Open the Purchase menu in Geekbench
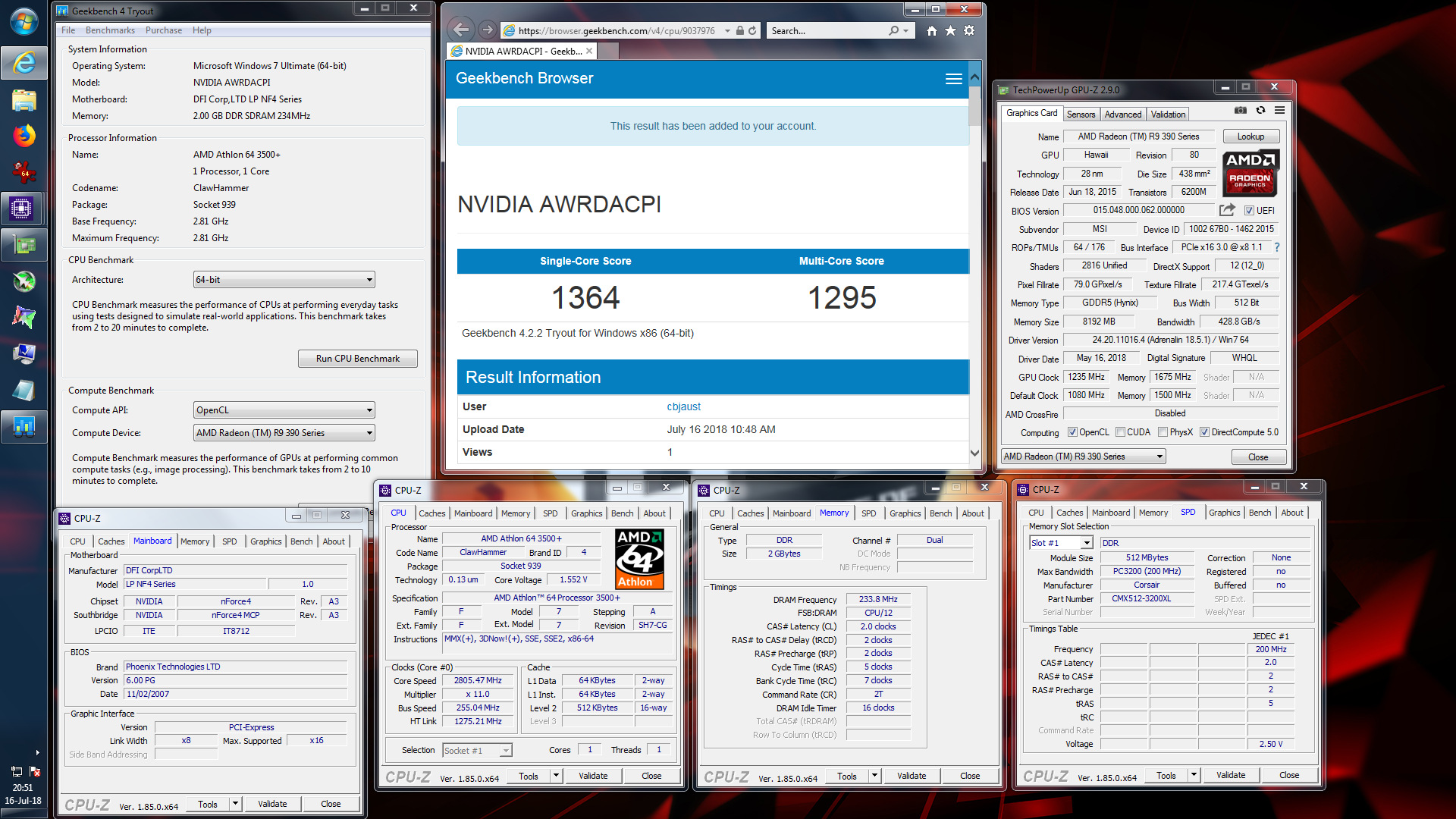 (x=164, y=30)
